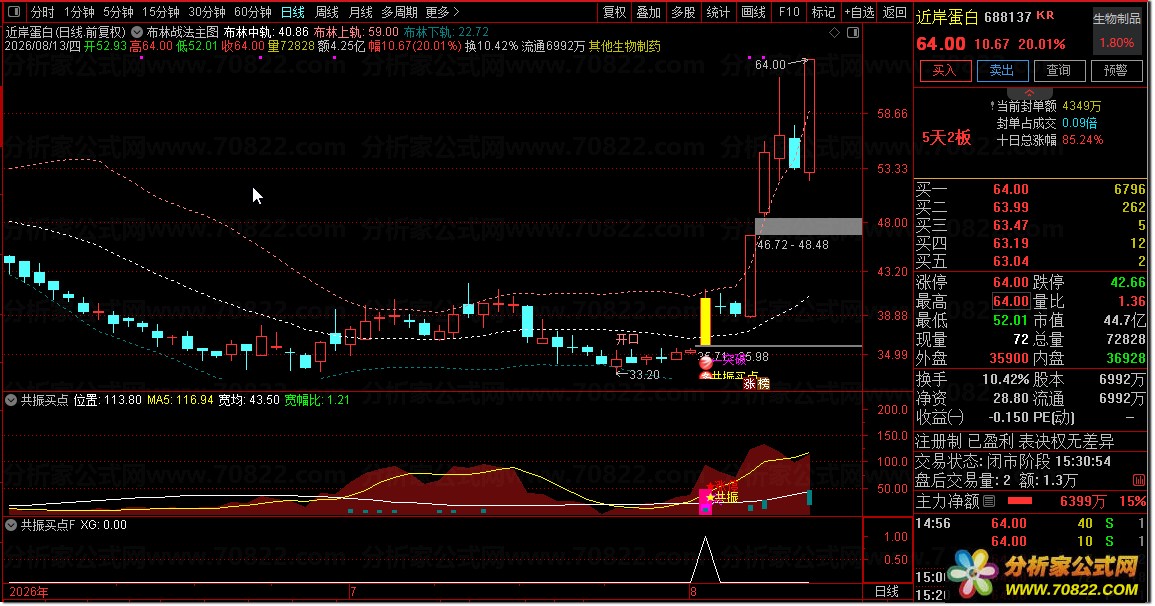Click the 跌停 42.66 value
The height and width of the screenshot is (606, 1155).
point(1128,283)
